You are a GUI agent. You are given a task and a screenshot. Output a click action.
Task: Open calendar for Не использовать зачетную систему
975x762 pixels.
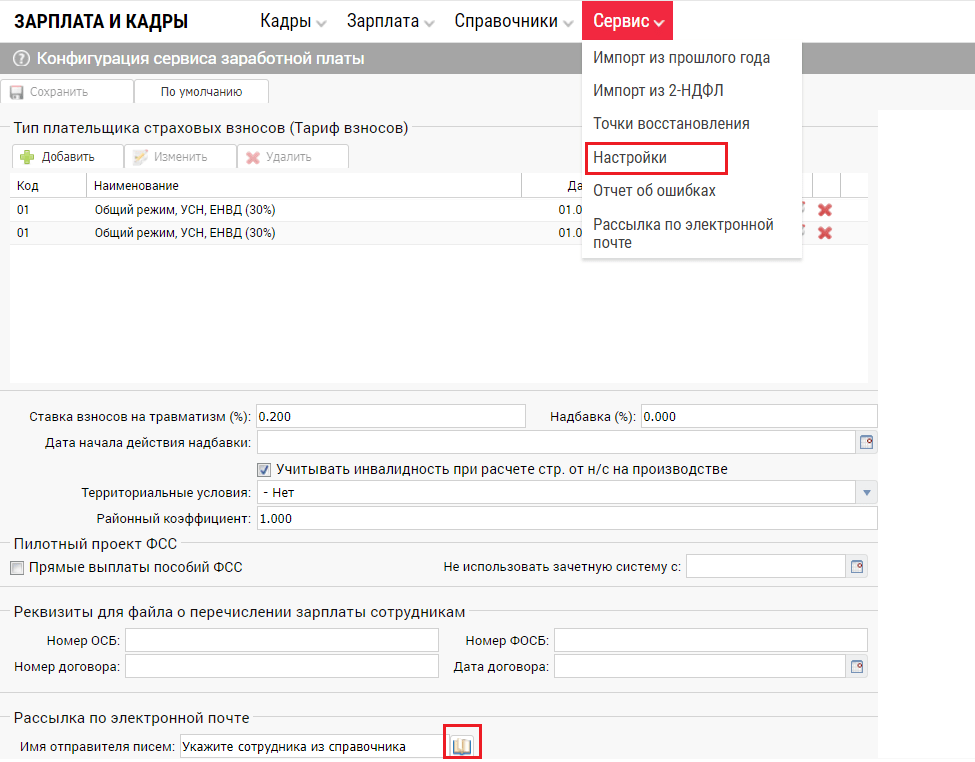[858, 567]
